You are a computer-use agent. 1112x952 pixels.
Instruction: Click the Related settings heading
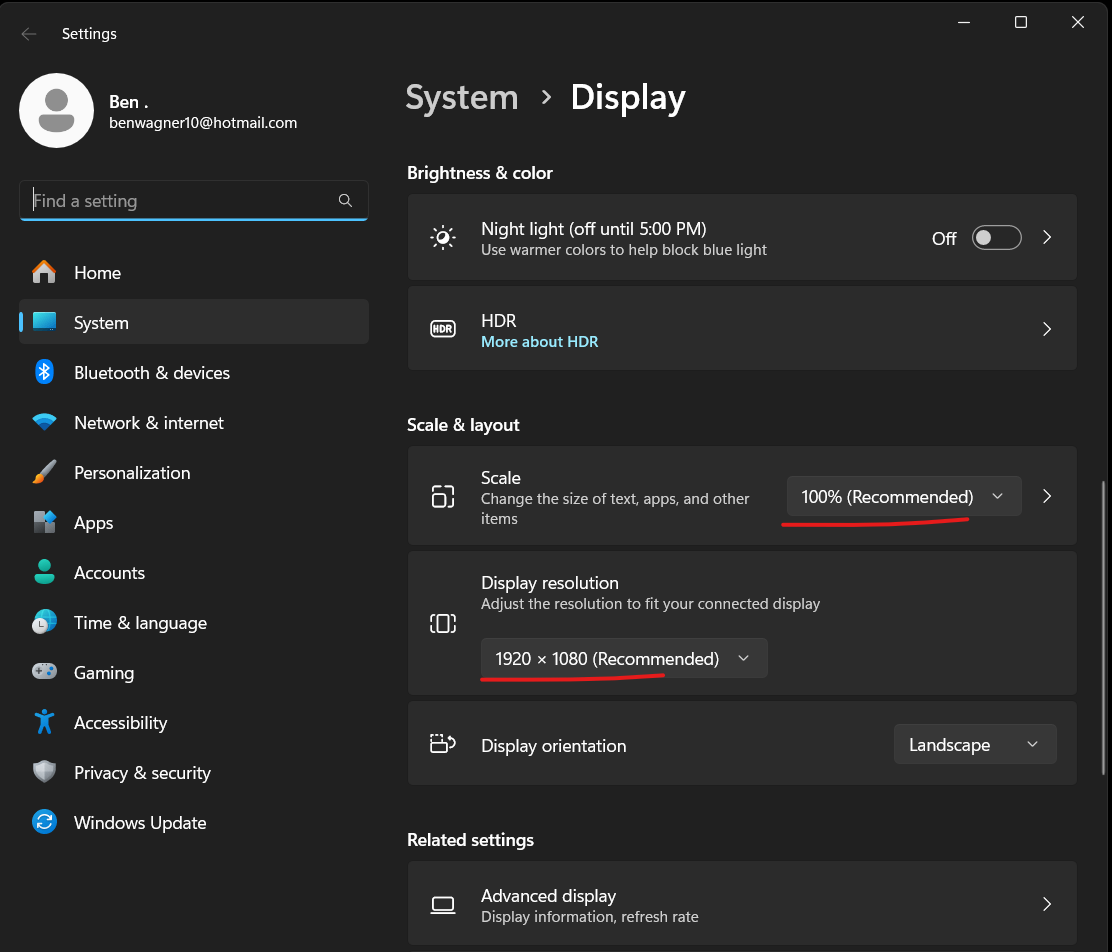click(x=470, y=839)
